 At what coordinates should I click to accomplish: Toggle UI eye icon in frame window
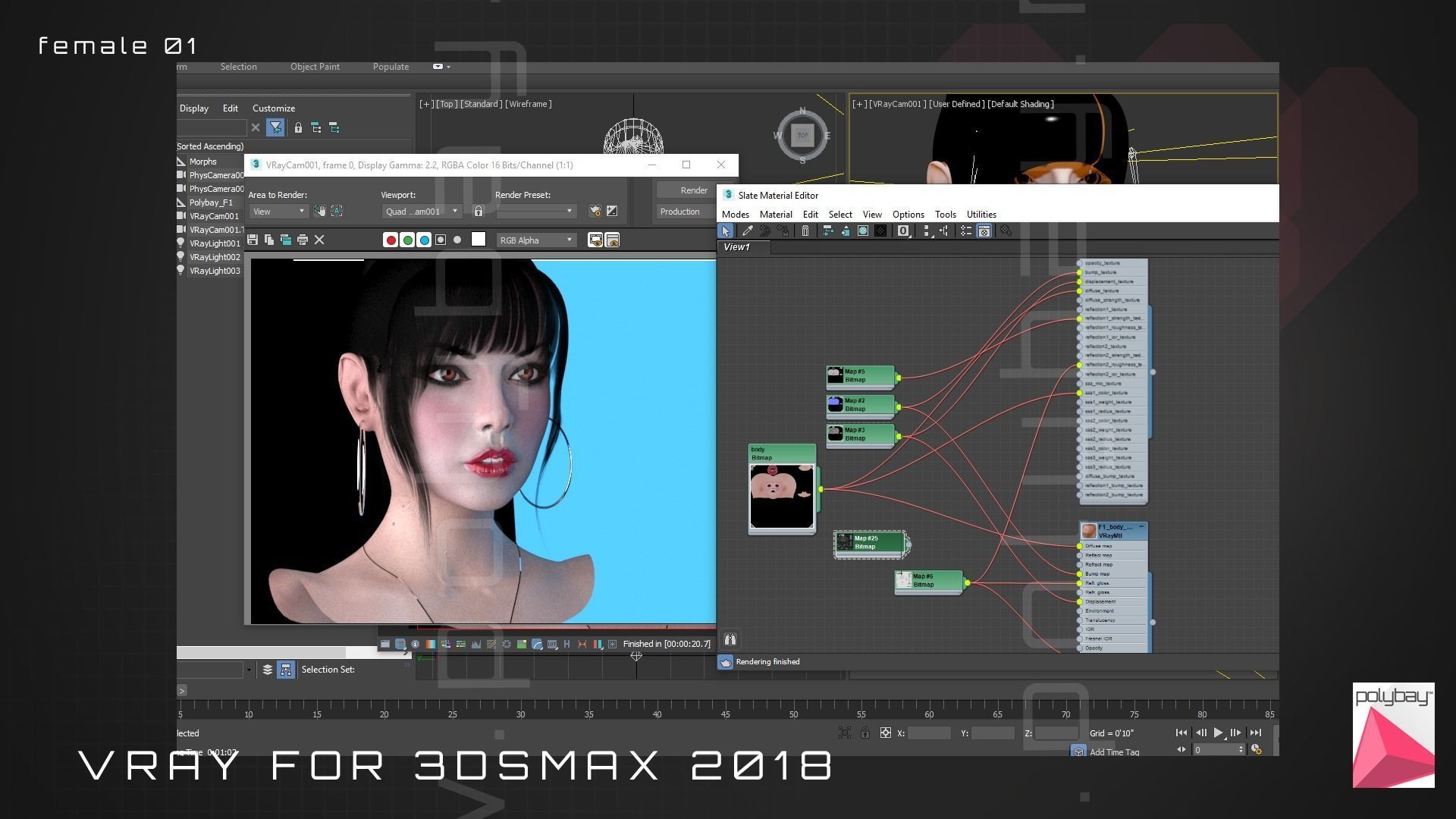point(613,240)
